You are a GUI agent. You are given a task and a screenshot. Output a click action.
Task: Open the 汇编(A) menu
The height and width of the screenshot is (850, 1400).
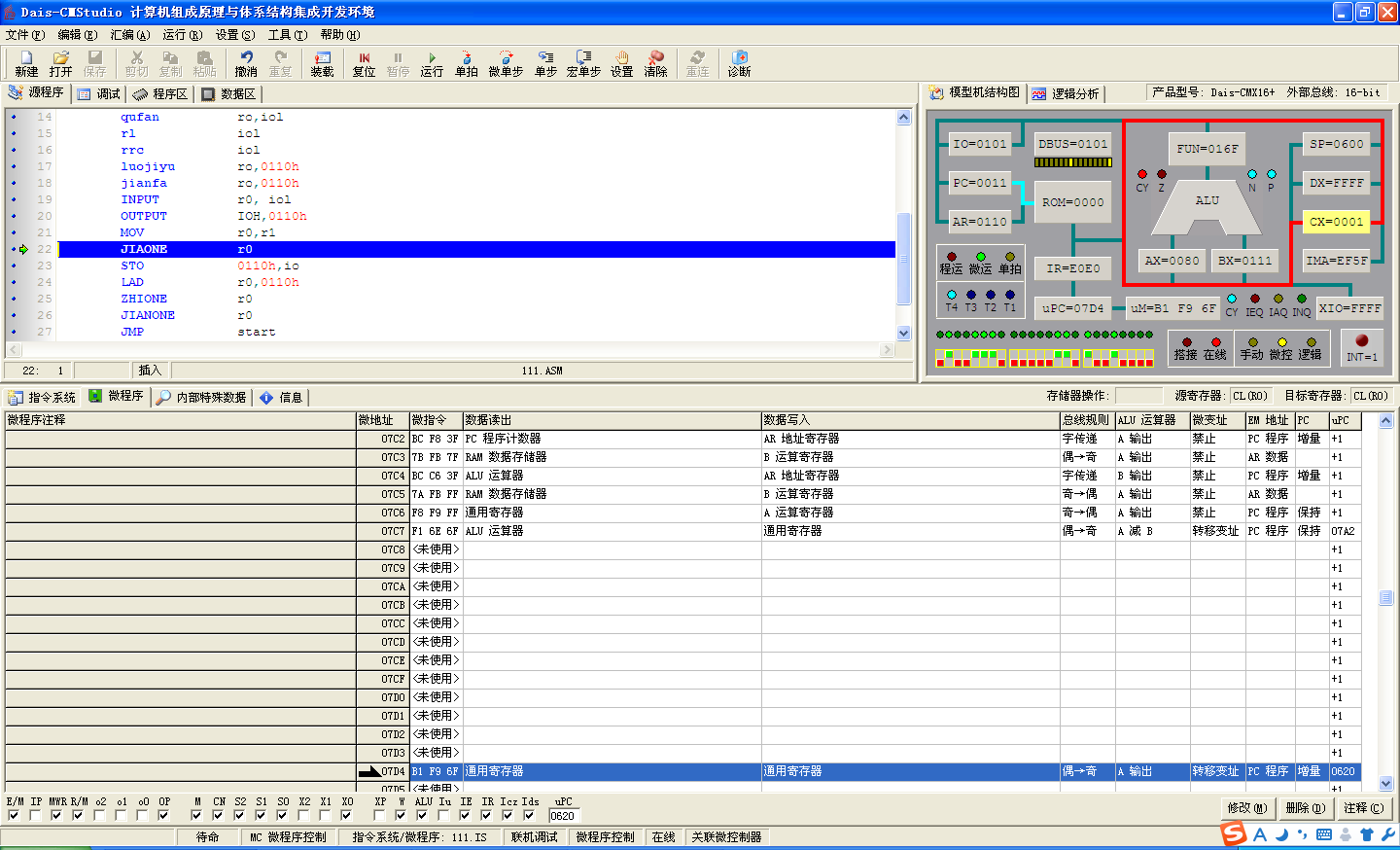click(x=129, y=34)
